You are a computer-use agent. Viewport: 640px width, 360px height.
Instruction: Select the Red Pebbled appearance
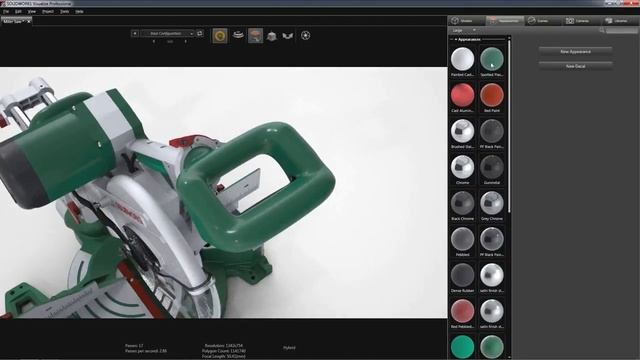(x=462, y=311)
